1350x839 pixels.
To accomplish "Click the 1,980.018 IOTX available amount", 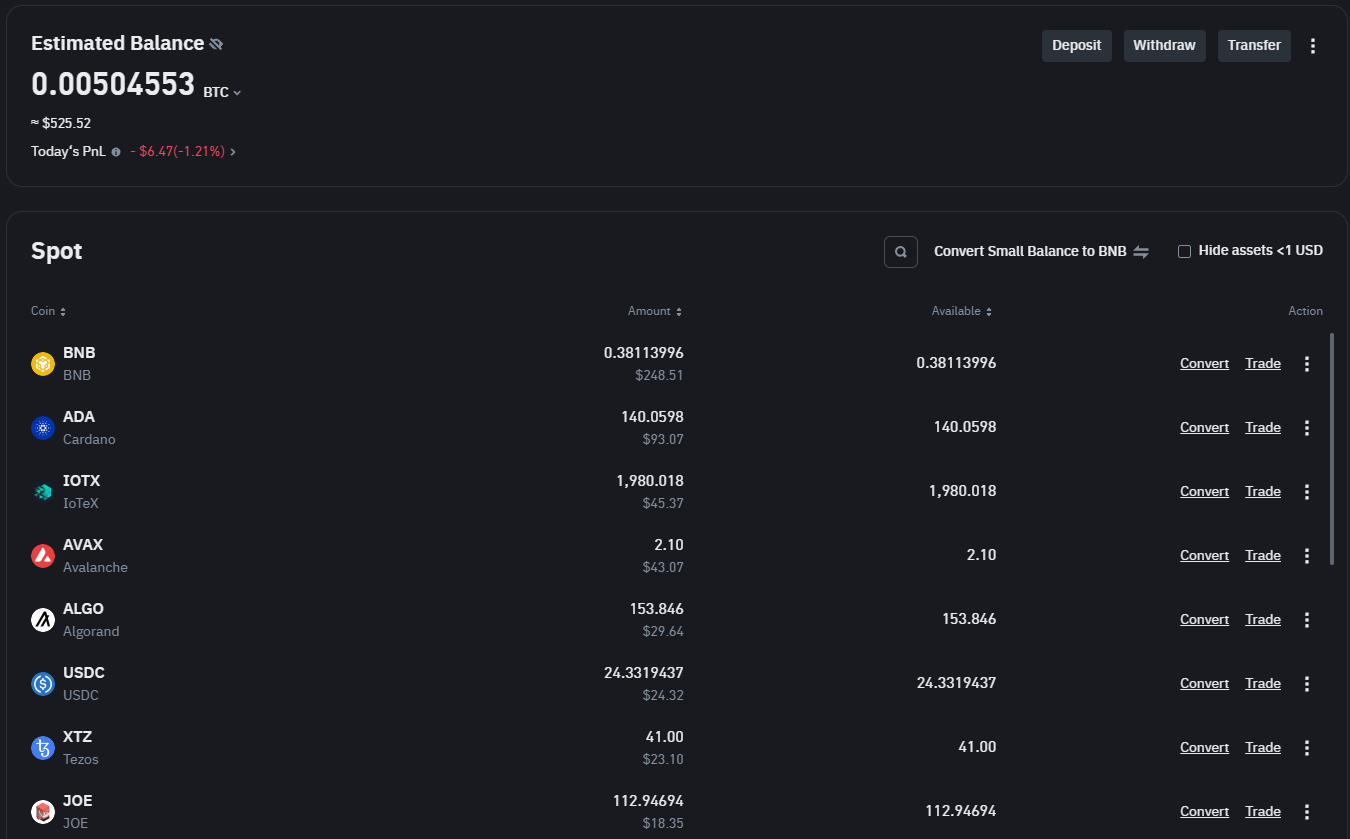I will tap(963, 492).
